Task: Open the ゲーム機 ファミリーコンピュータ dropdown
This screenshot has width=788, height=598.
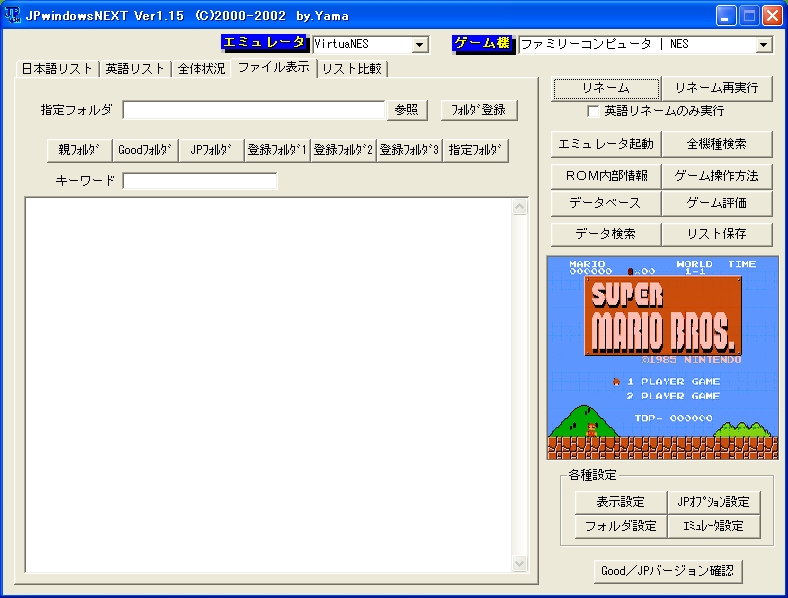Action: (763, 45)
